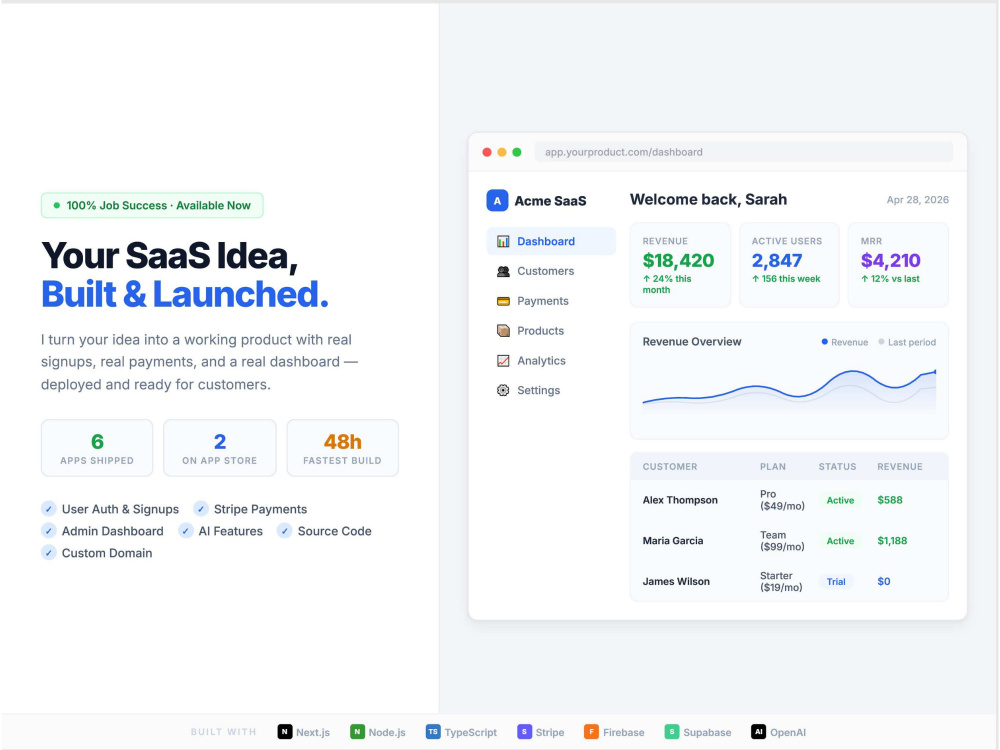The height and width of the screenshot is (750, 1000).
Task: Click the Trial status for James Wilson
Action: click(836, 582)
